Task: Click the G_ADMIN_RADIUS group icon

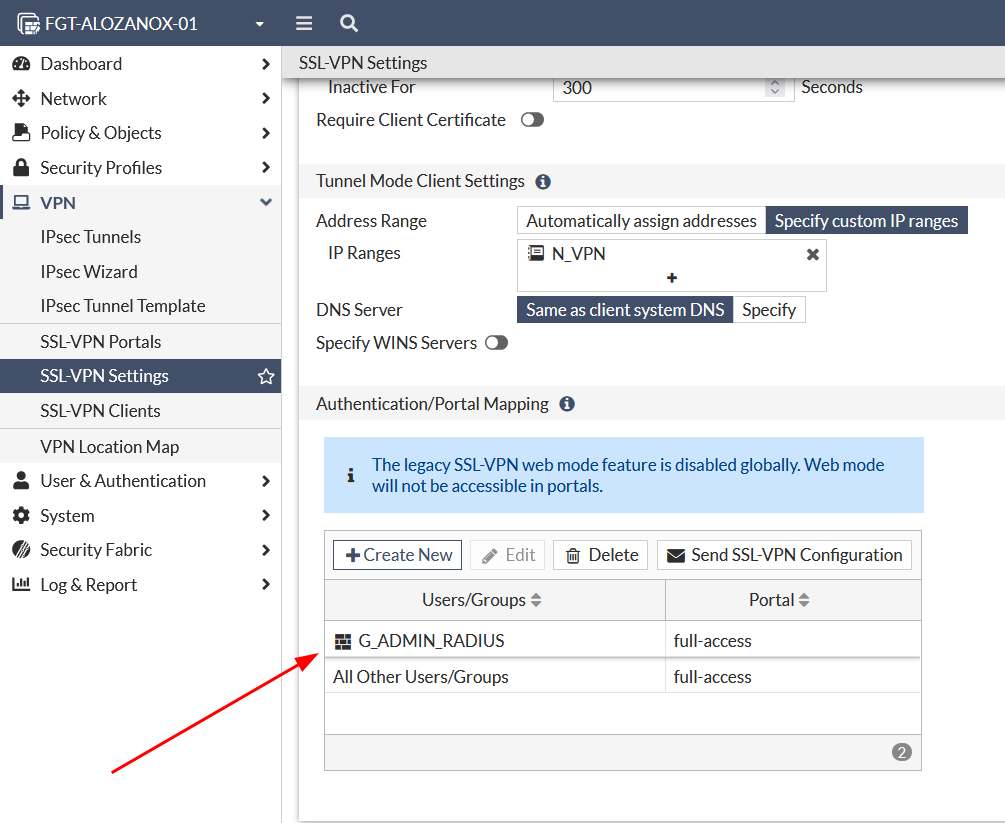Action: 343,641
